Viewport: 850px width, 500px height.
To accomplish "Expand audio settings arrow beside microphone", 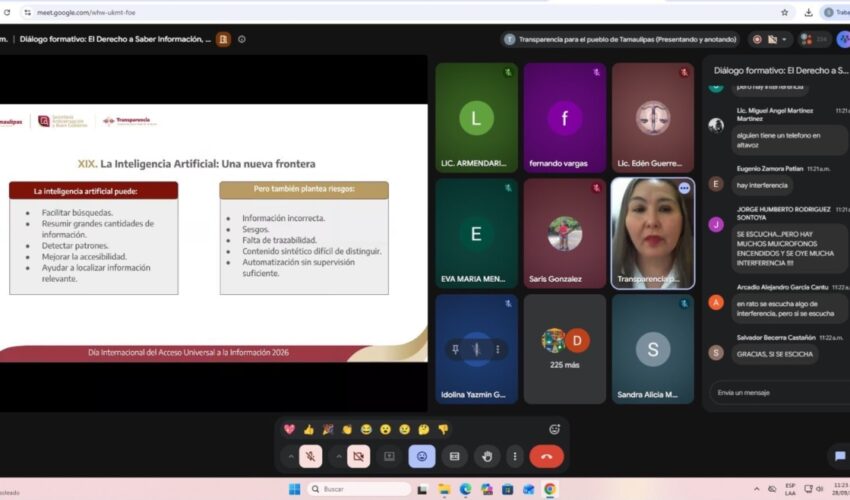I will pos(291,457).
